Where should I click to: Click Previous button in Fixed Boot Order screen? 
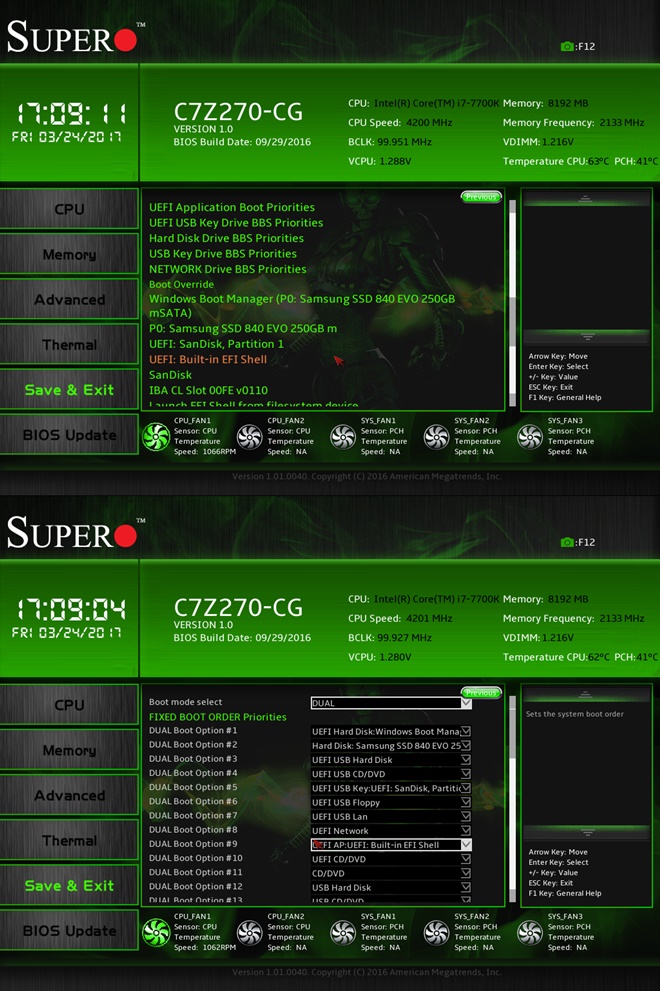[x=481, y=693]
